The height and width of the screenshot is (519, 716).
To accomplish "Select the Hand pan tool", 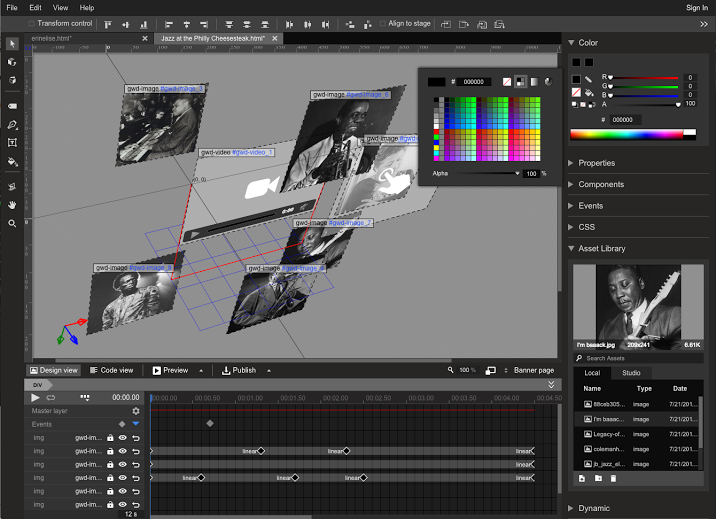I will point(12,205).
